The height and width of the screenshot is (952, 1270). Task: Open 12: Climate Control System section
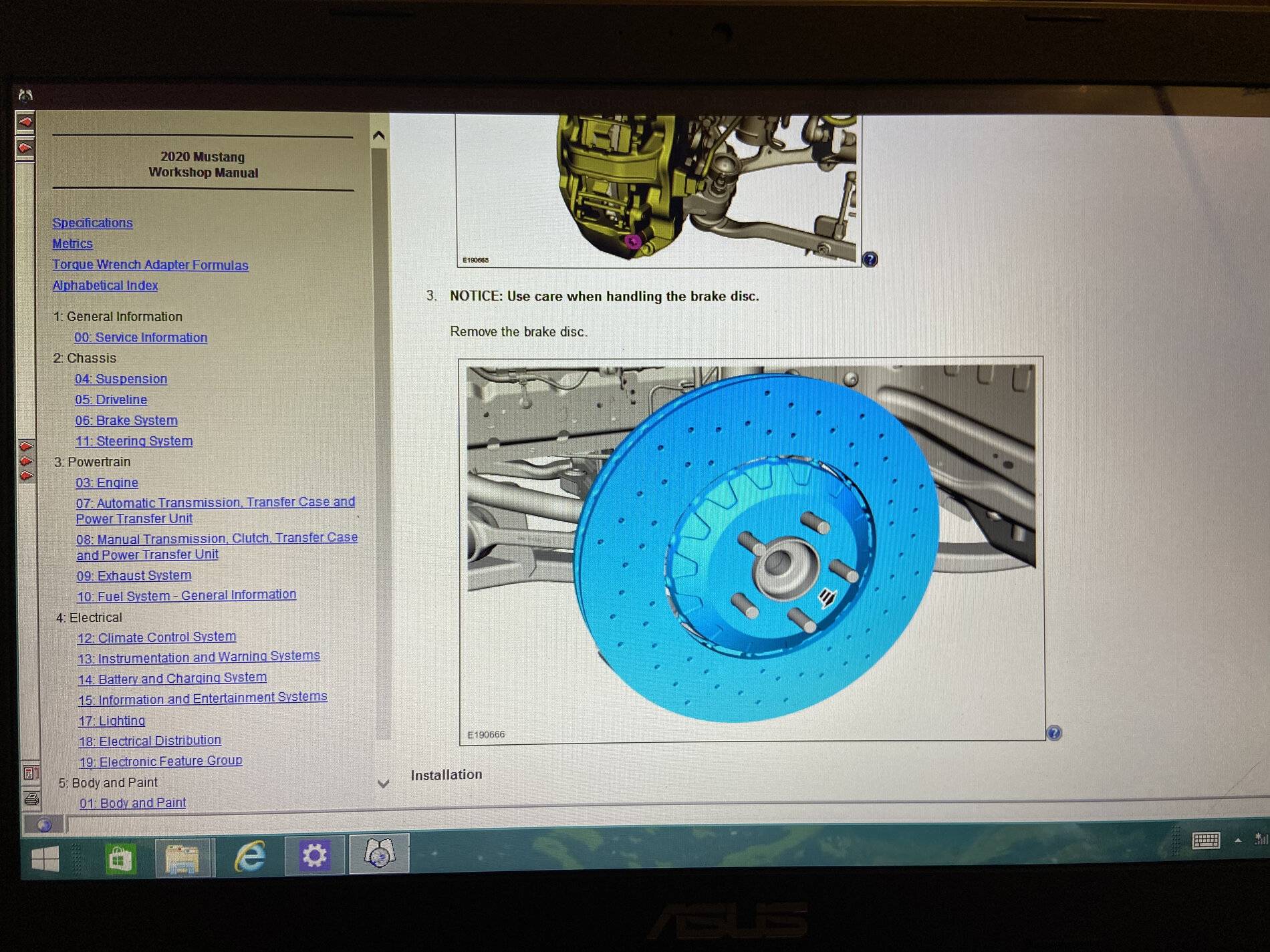[156, 637]
